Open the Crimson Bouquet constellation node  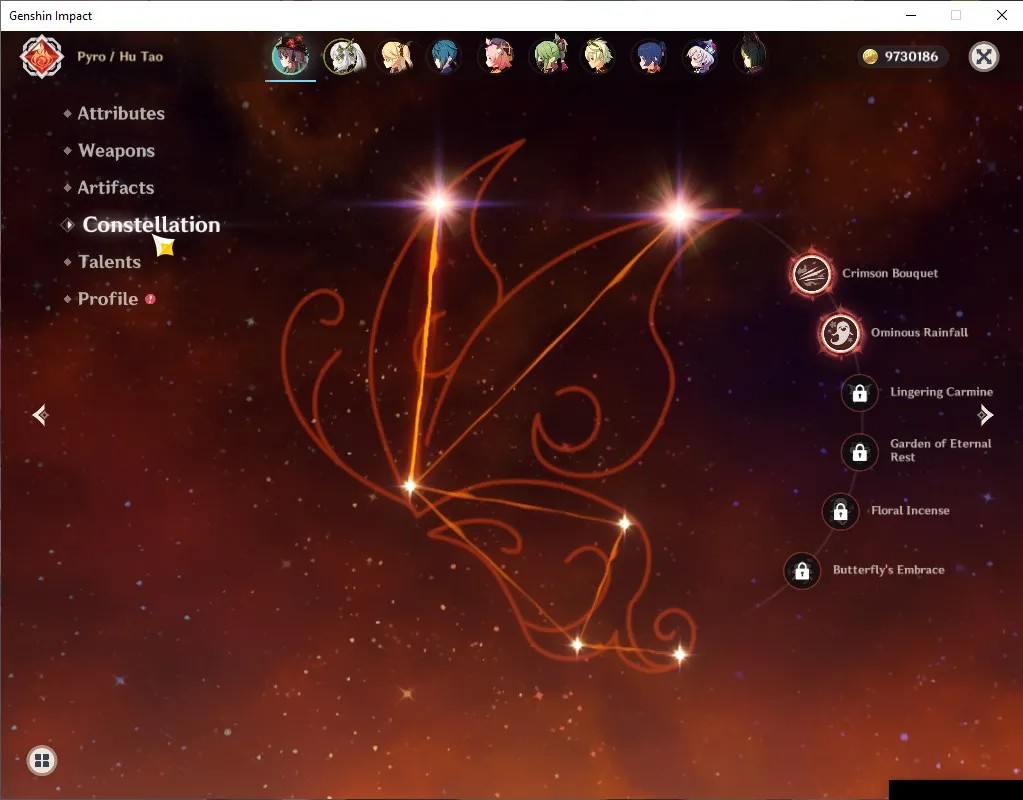point(811,274)
